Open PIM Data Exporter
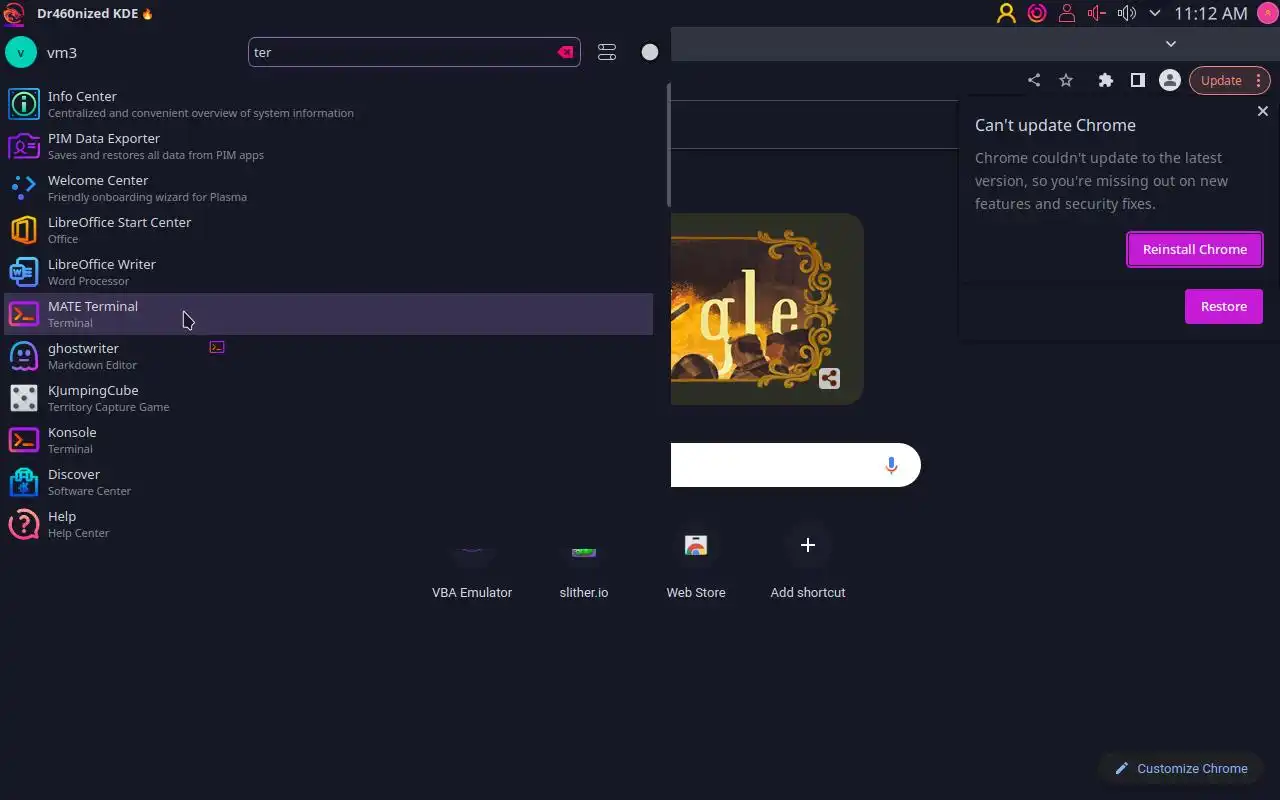 pos(329,146)
